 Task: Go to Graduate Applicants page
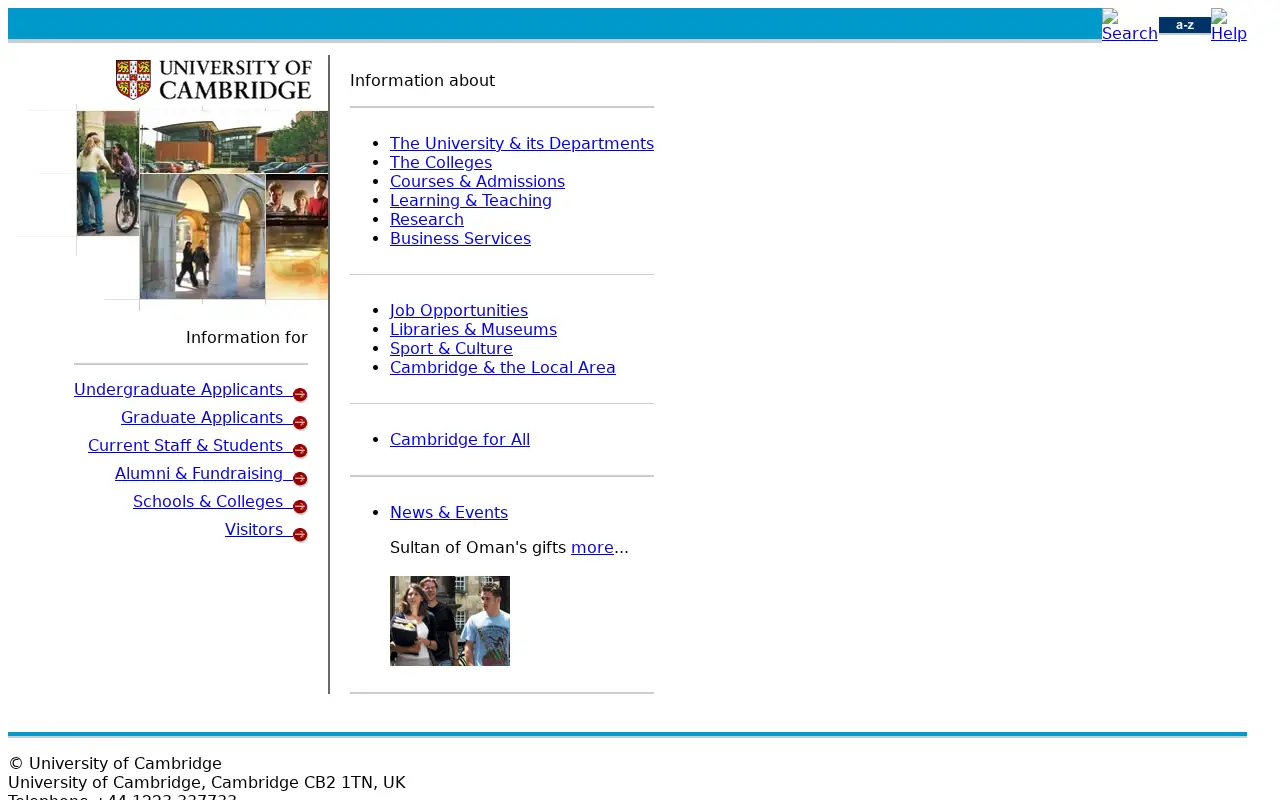tap(202, 418)
